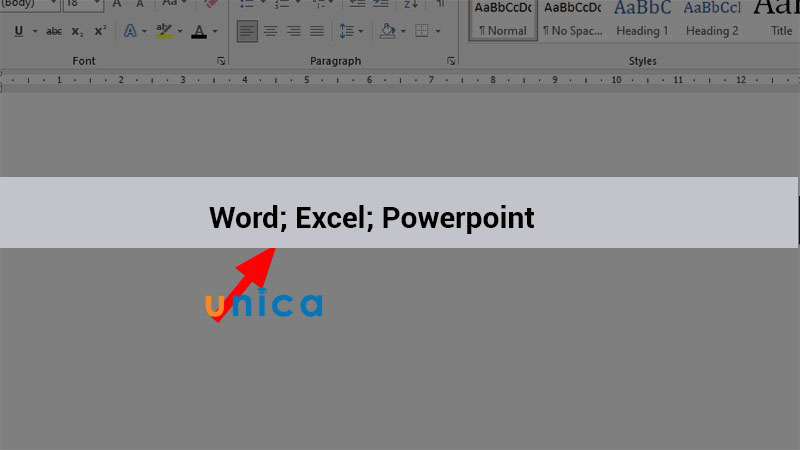Screen dimensions: 800x450
Task: Click Increase Font Size icon
Action: click(117, 4)
